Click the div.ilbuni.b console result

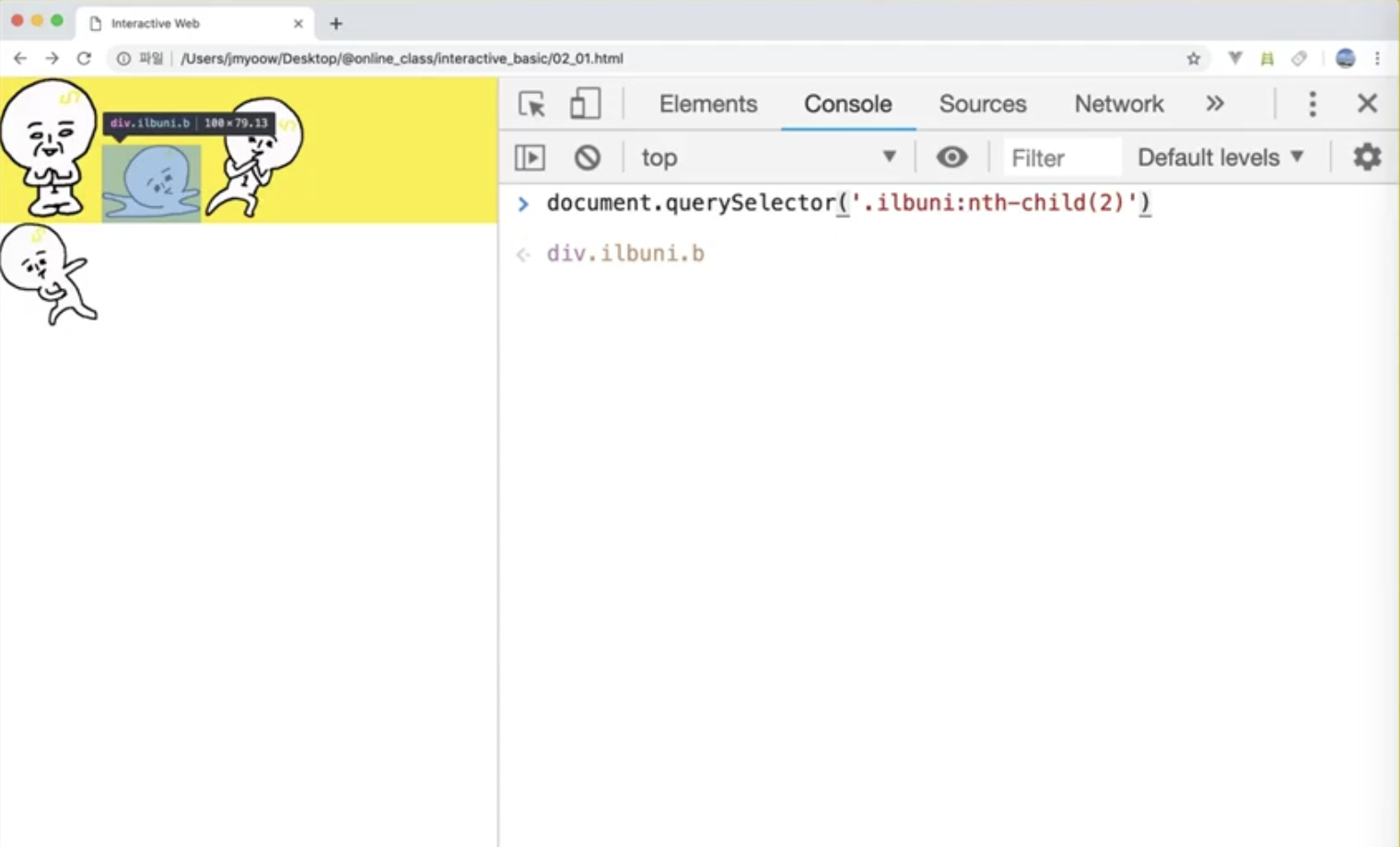(x=625, y=253)
